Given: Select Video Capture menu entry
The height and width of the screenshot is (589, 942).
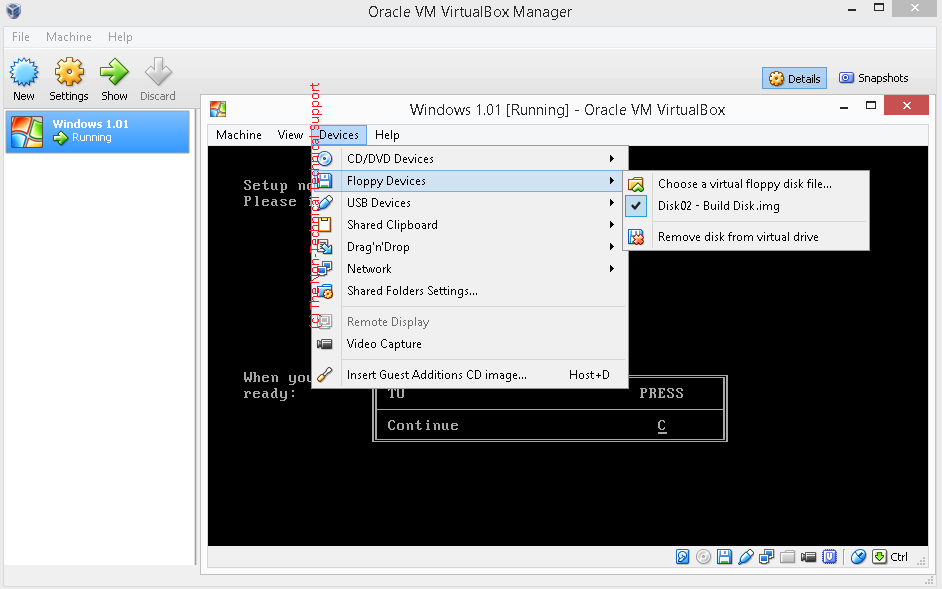Looking at the screenshot, I should [470, 344].
